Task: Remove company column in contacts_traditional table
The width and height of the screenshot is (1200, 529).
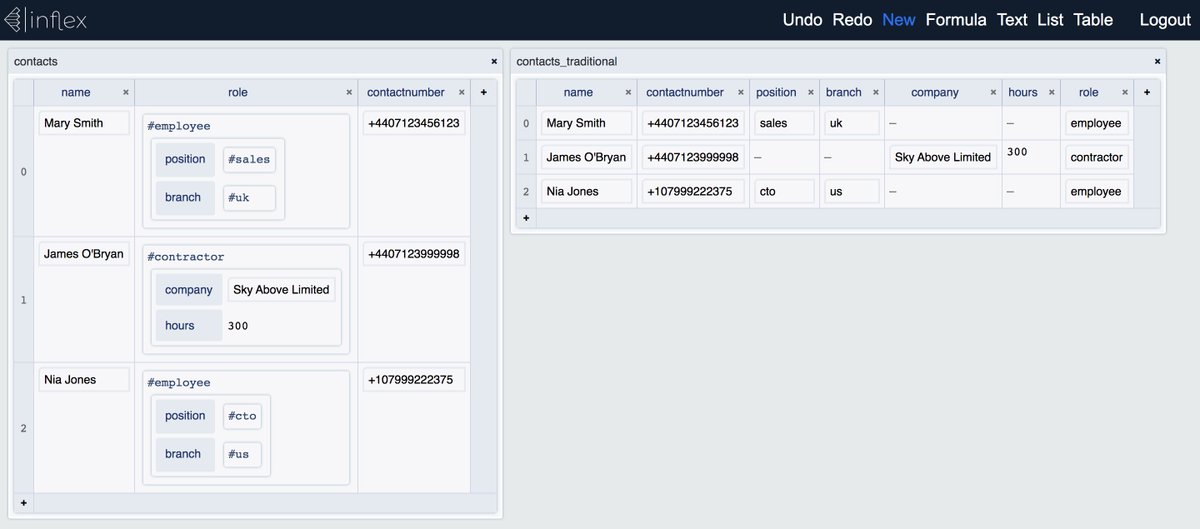Action: (994, 92)
